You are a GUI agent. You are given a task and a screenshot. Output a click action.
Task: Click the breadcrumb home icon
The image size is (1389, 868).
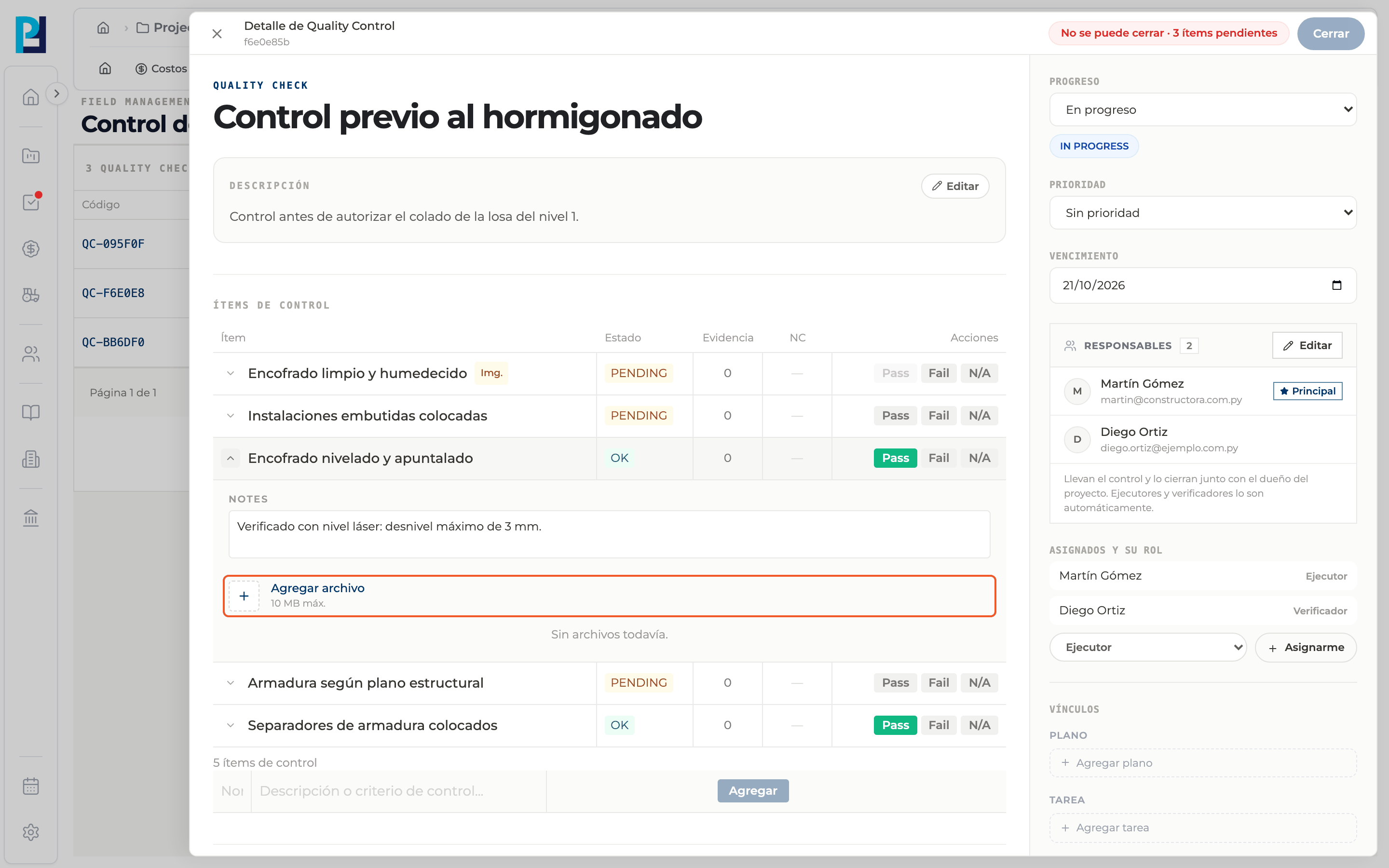tap(103, 27)
